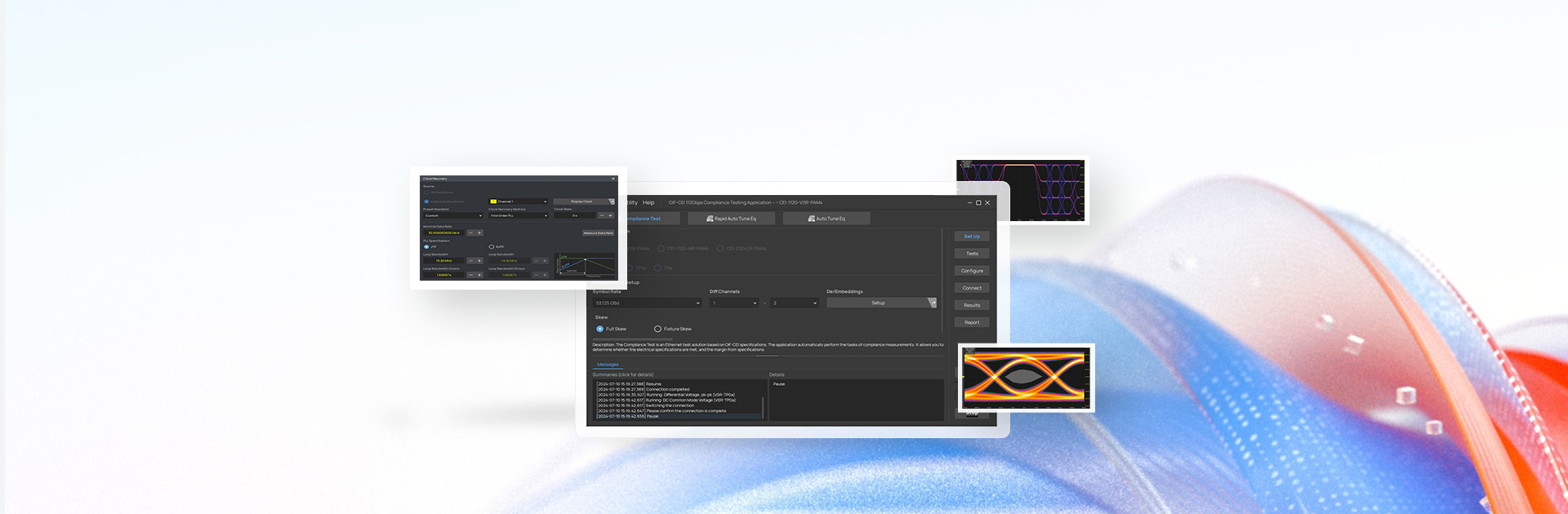
Task: Open the Auto Tune Eq tab
Action: [x=826, y=219]
